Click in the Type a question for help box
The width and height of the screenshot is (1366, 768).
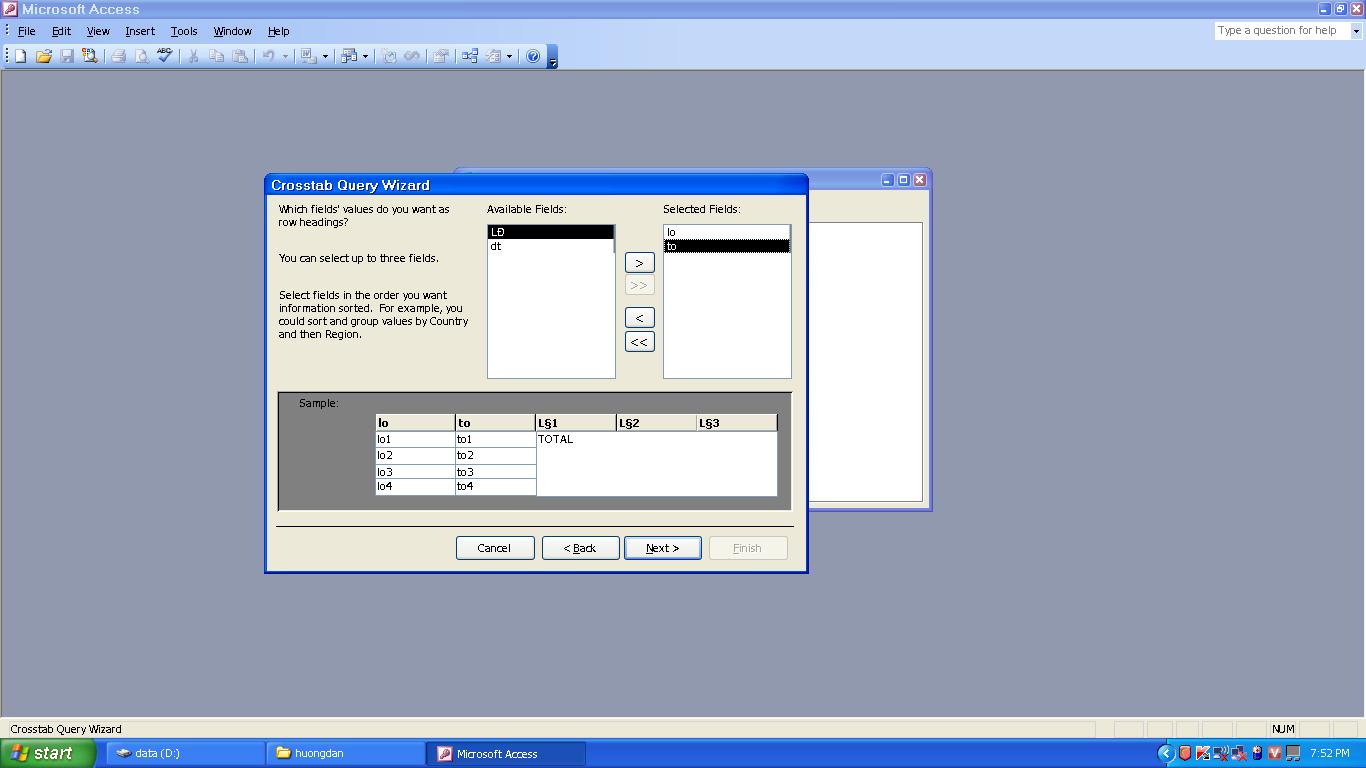(x=1282, y=31)
